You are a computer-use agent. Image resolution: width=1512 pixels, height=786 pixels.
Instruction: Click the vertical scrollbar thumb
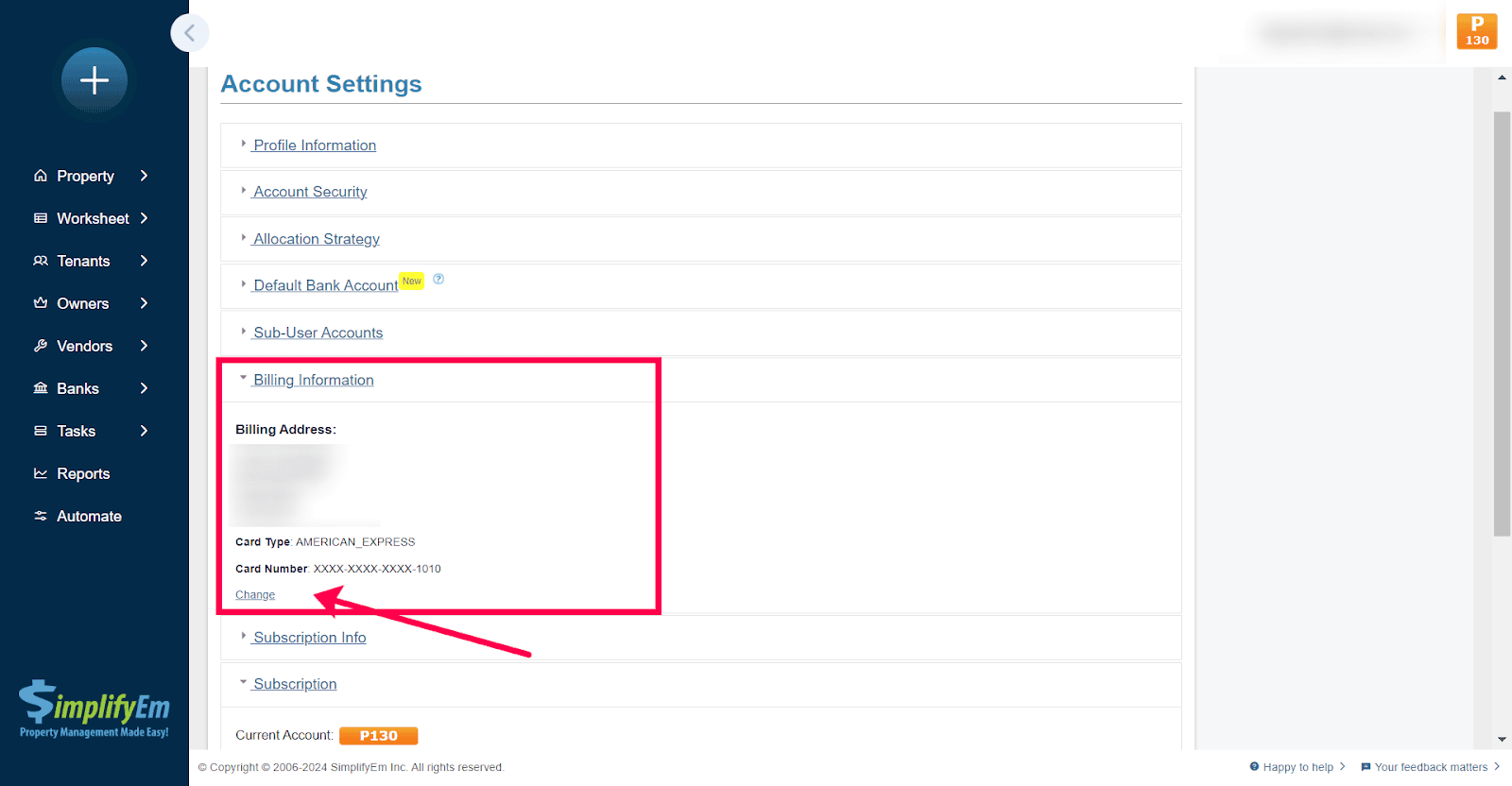coord(1502,321)
